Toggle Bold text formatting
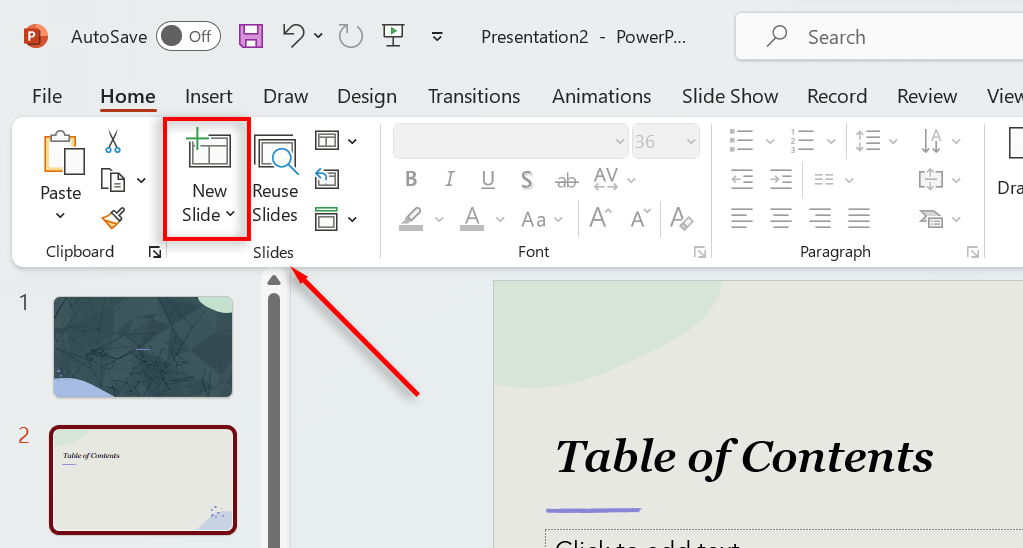1023x548 pixels. [x=411, y=180]
